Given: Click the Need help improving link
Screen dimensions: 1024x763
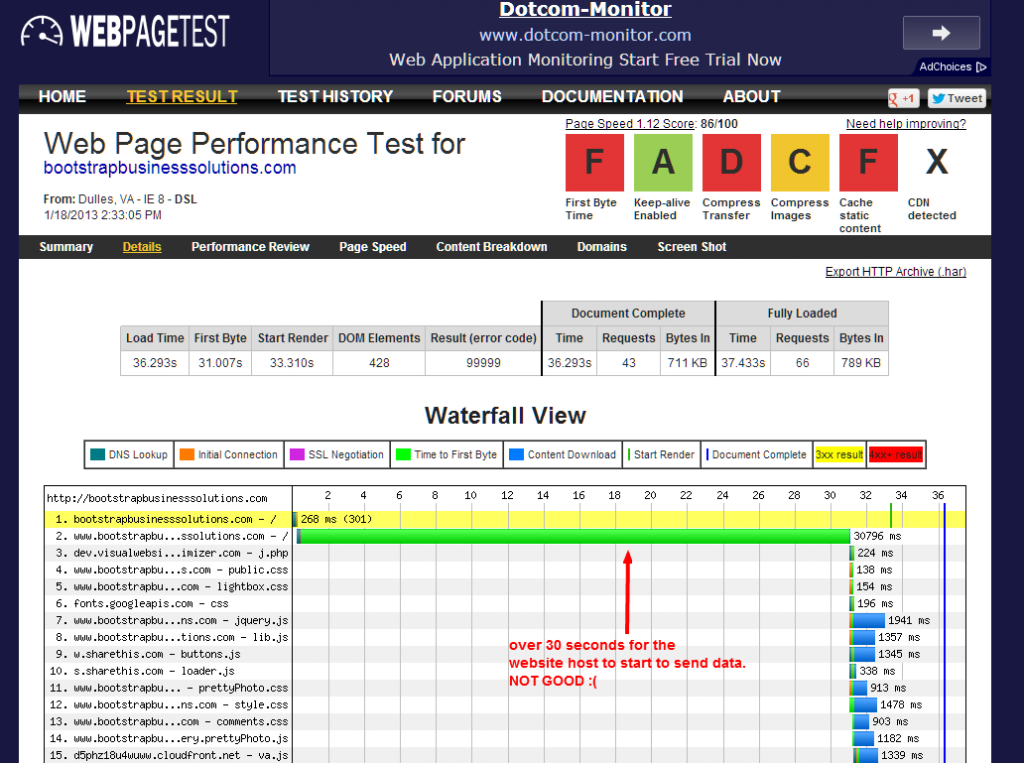Looking at the screenshot, I should (x=906, y=123).
